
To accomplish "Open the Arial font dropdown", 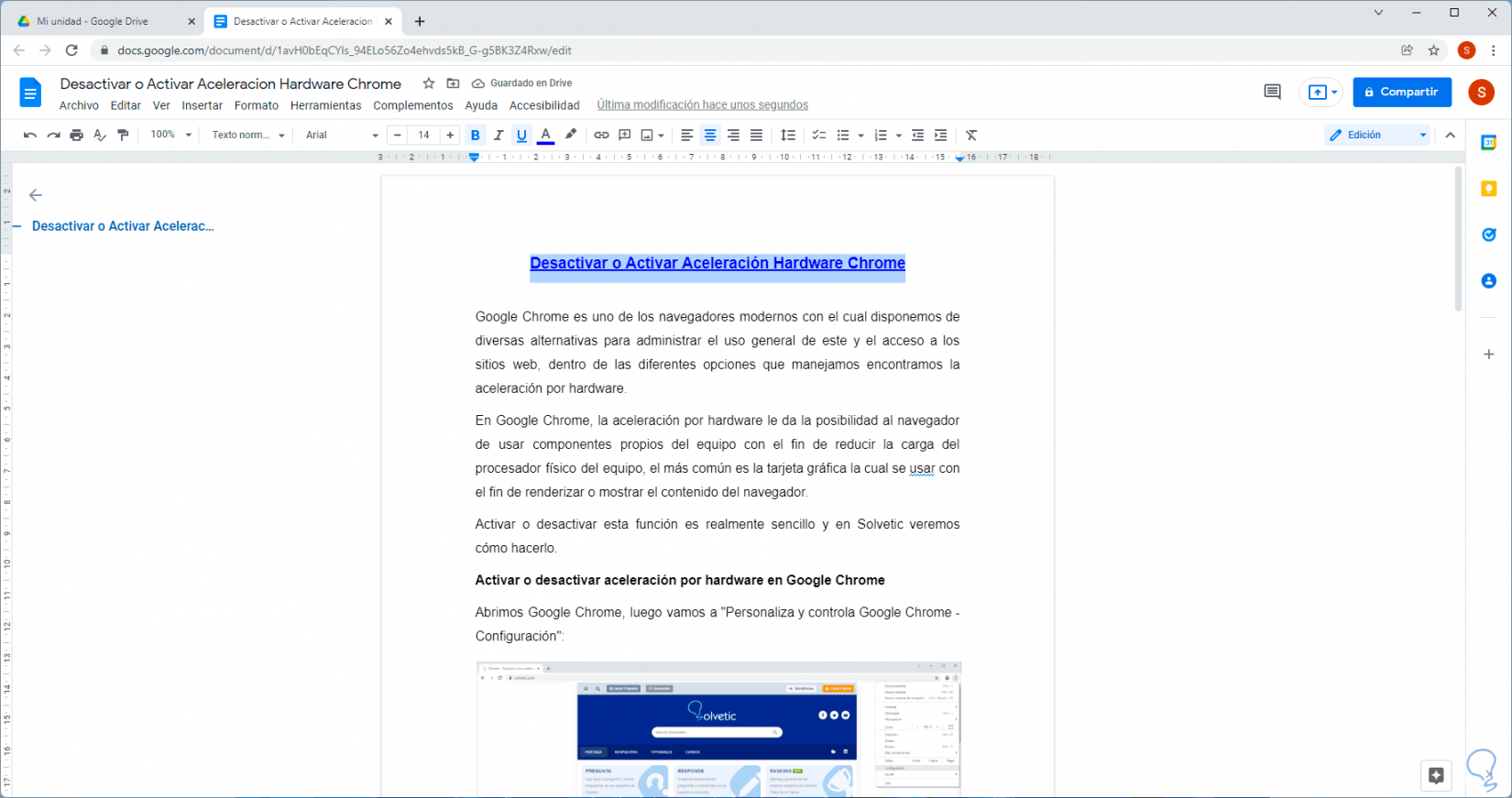I will [342, 135].
